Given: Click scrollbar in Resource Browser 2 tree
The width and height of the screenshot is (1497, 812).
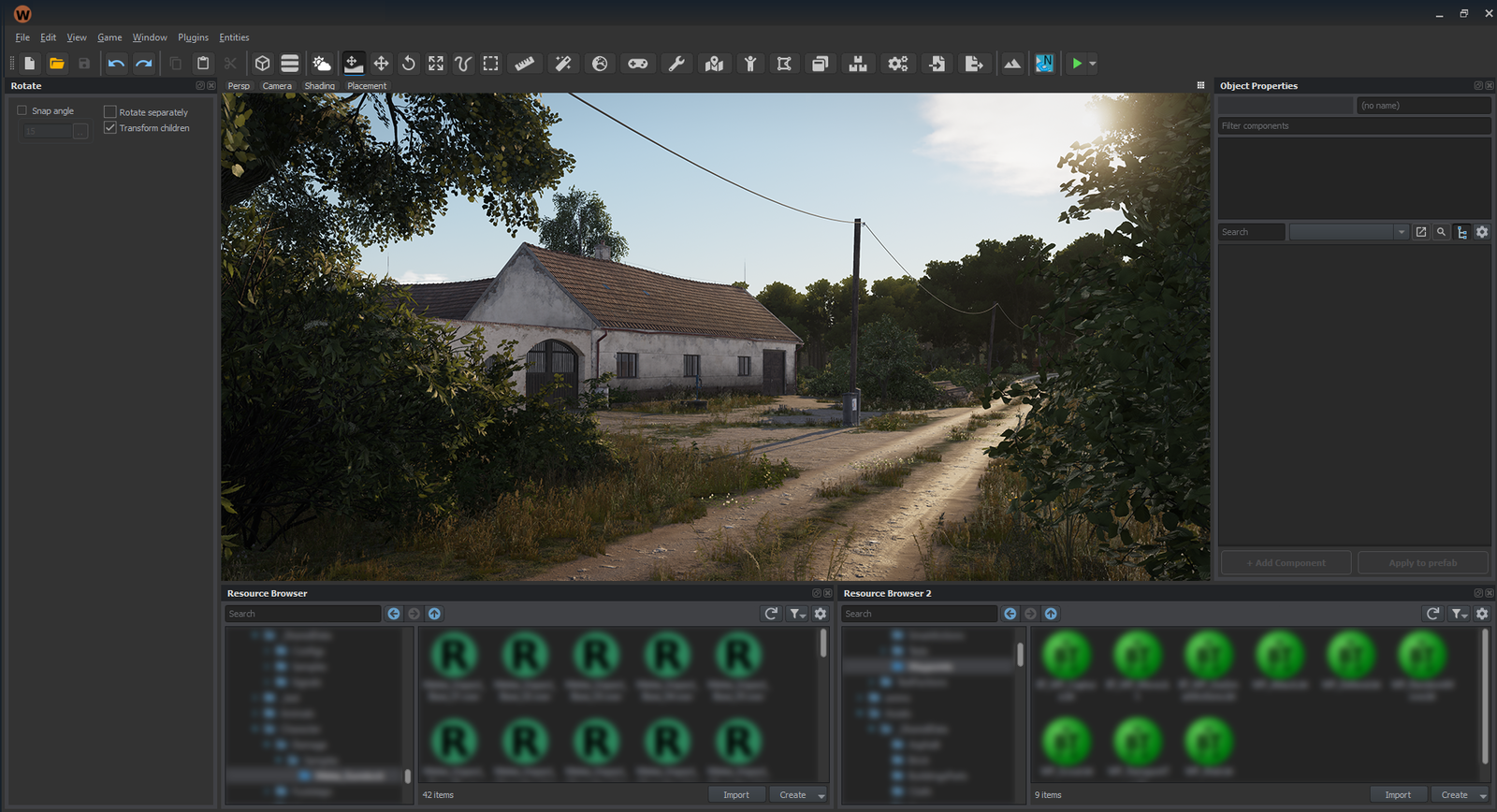Looking at the screenshot, I should coord(1020,654).
